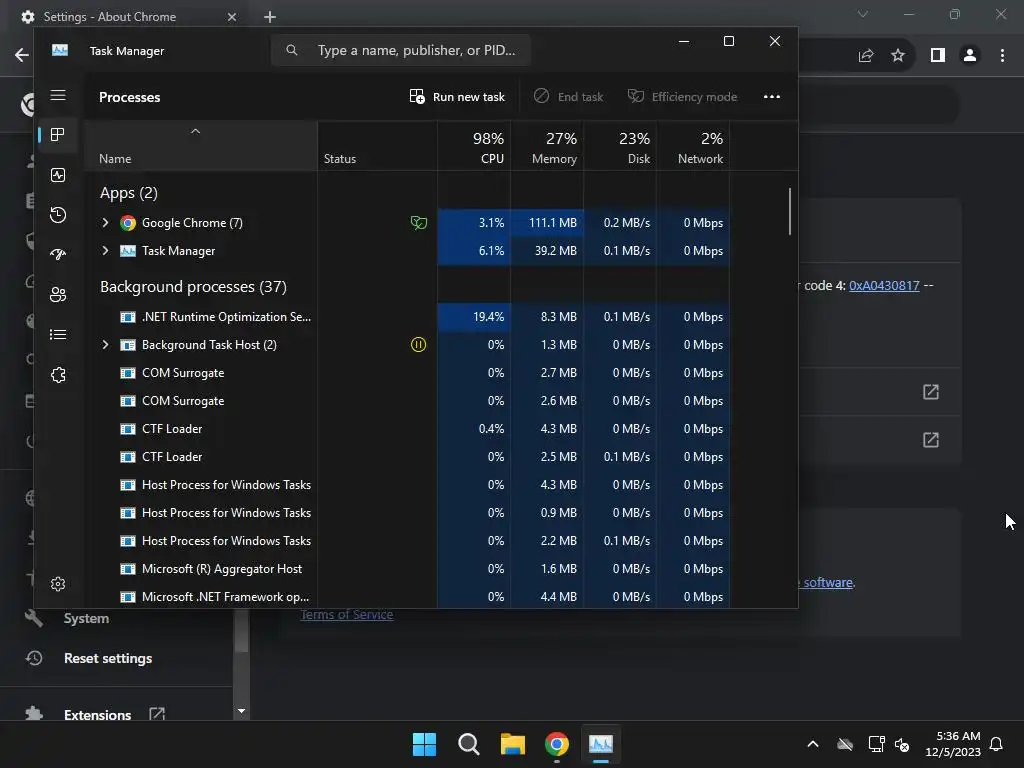Open Chrome tab search dropdown arrow

click(x=863, y=14)
